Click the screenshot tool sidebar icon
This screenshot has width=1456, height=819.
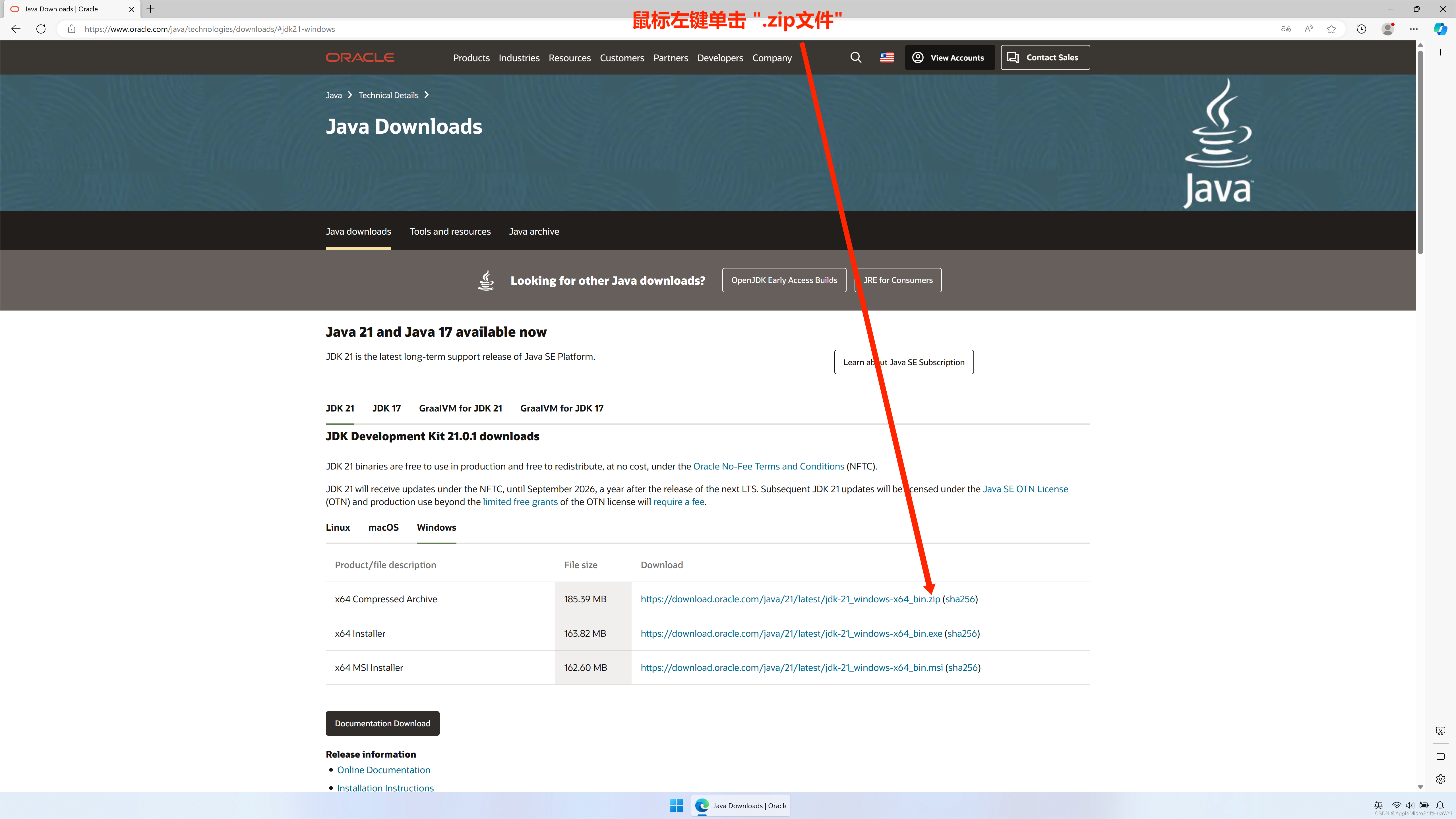coord(1440,731)
